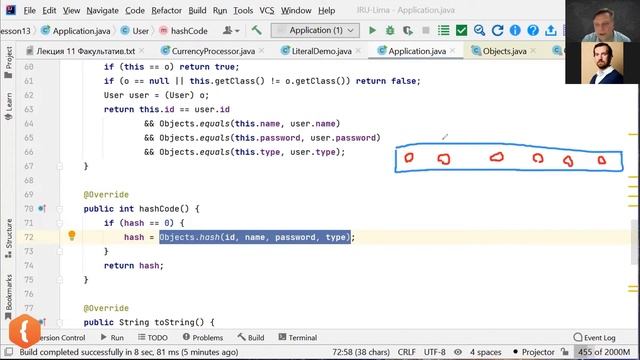Click the editor vertical scrollbar thumb

point(634,242)
